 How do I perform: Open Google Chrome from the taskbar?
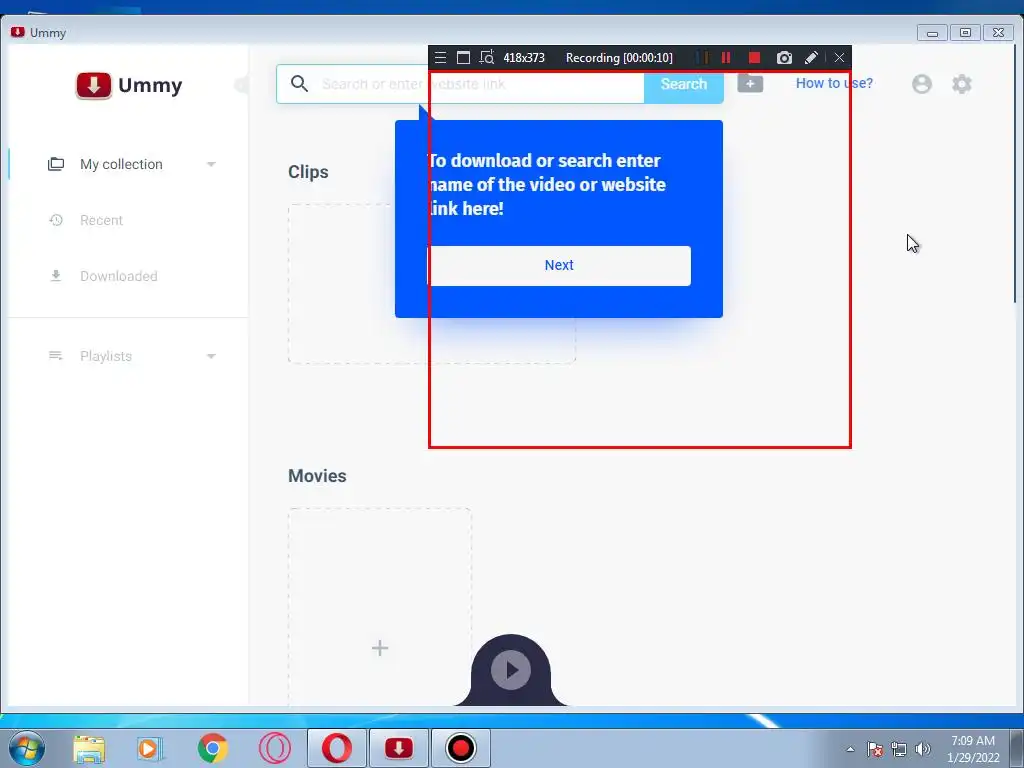coord(212,748)
